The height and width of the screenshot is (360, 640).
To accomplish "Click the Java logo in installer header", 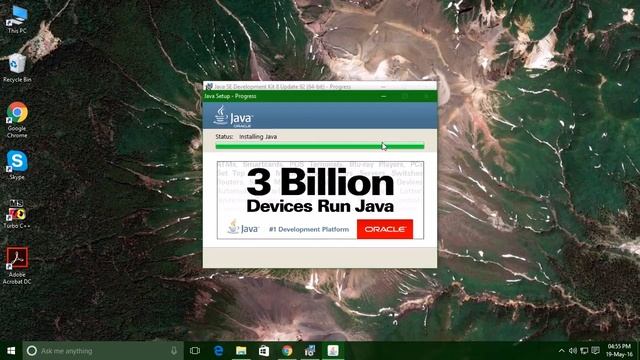I will (233, 116).
